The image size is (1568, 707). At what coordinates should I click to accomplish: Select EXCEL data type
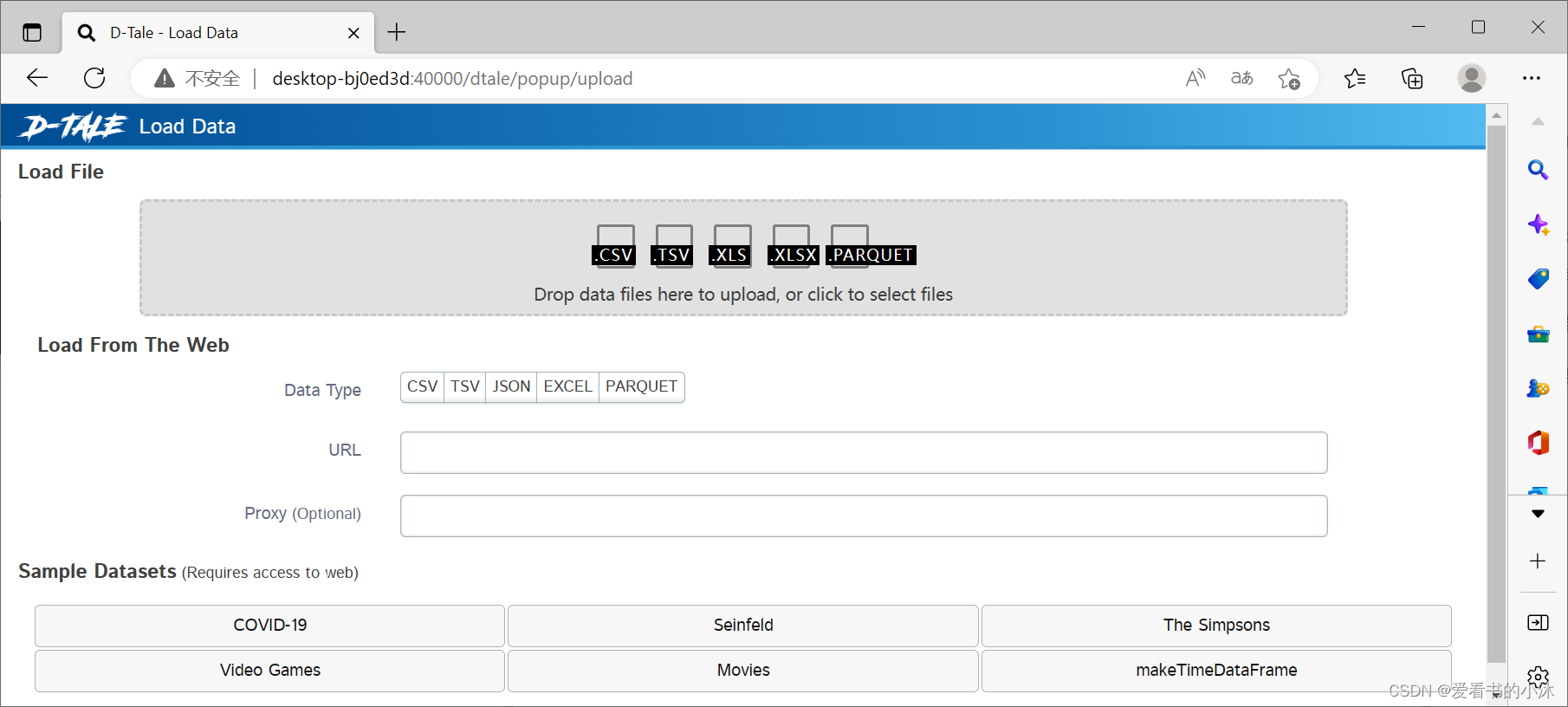pos(567,386)
